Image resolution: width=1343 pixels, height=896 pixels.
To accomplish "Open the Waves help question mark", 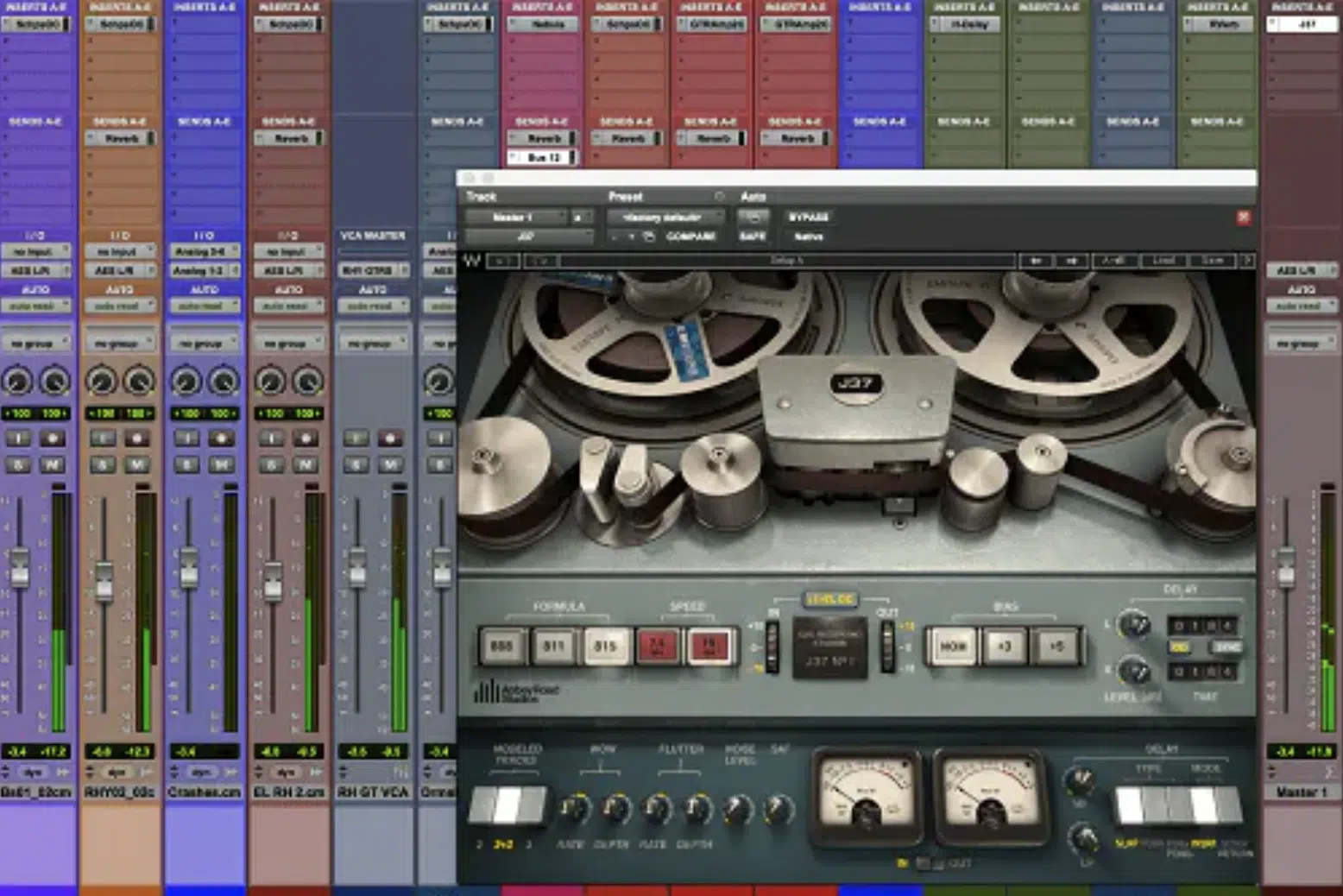I will (1246, 260).
